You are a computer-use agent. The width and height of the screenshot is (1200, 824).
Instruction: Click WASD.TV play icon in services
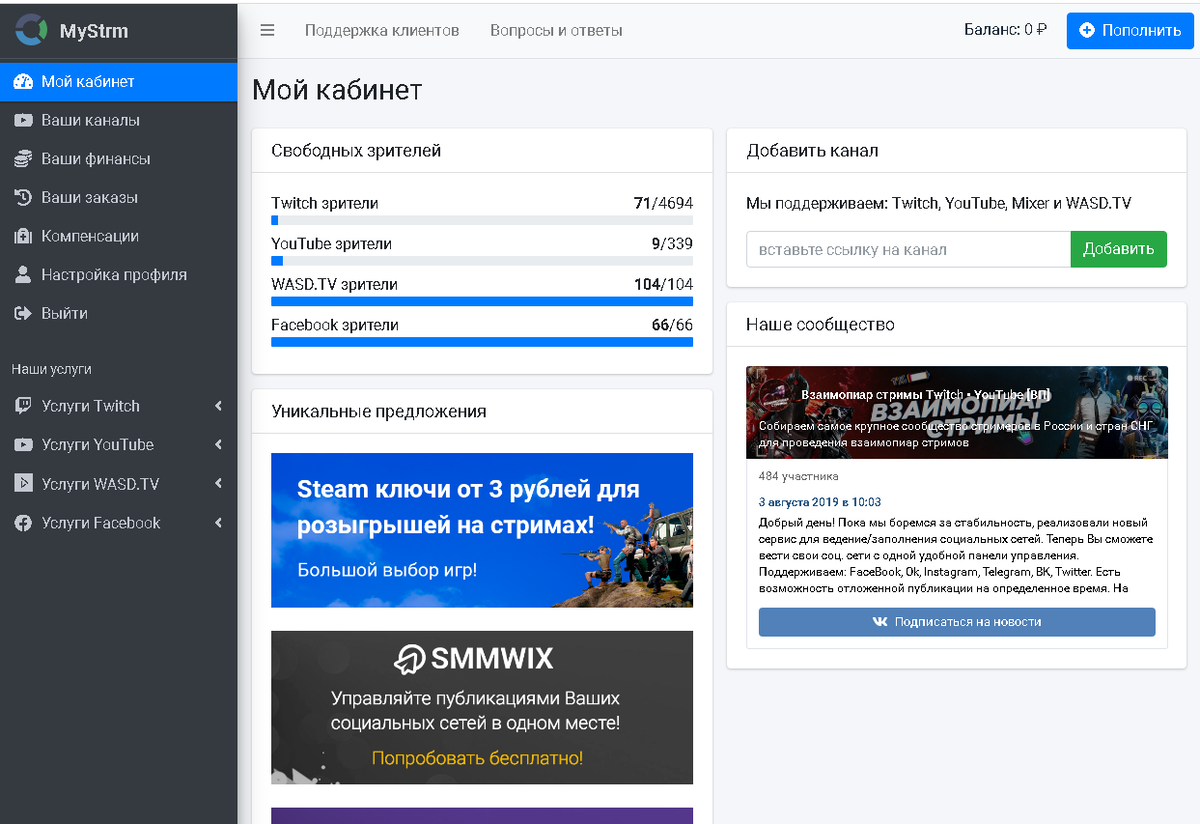click(23, 484)
